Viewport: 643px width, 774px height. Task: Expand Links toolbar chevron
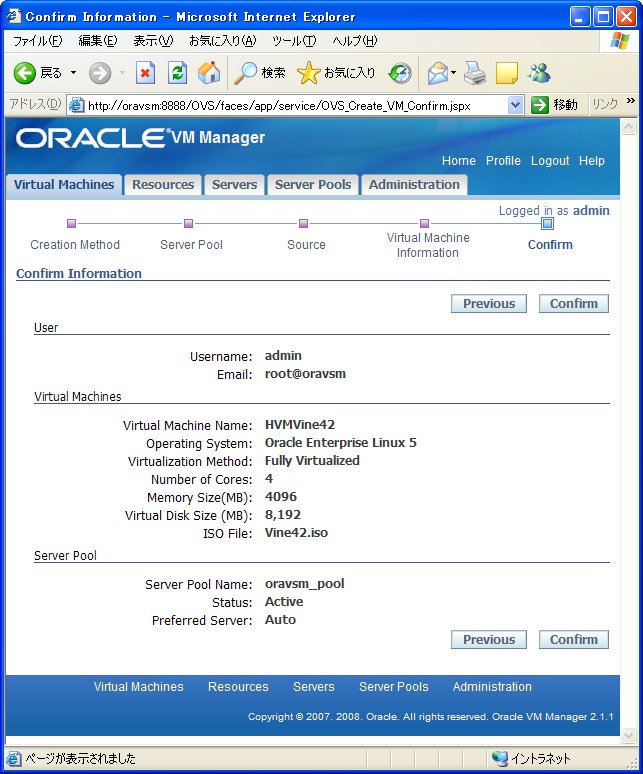coord(631,101)
